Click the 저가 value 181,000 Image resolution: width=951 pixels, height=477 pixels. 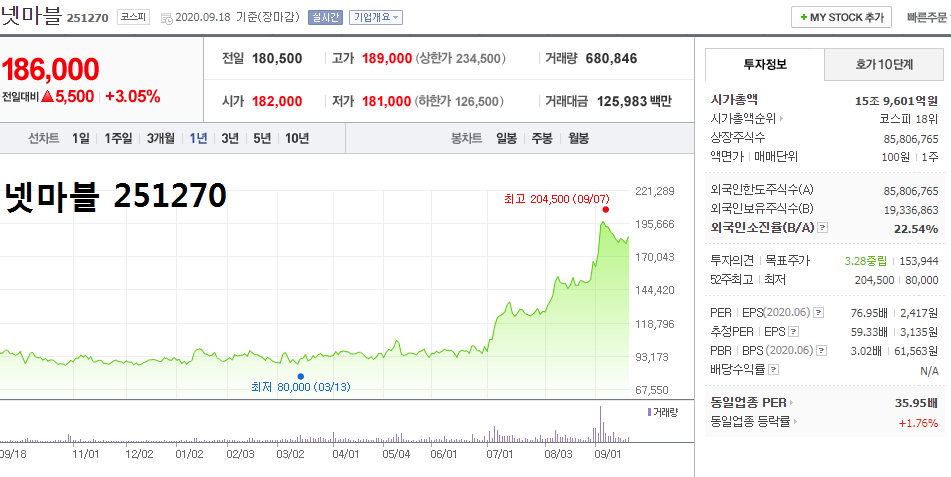[387, 101]
